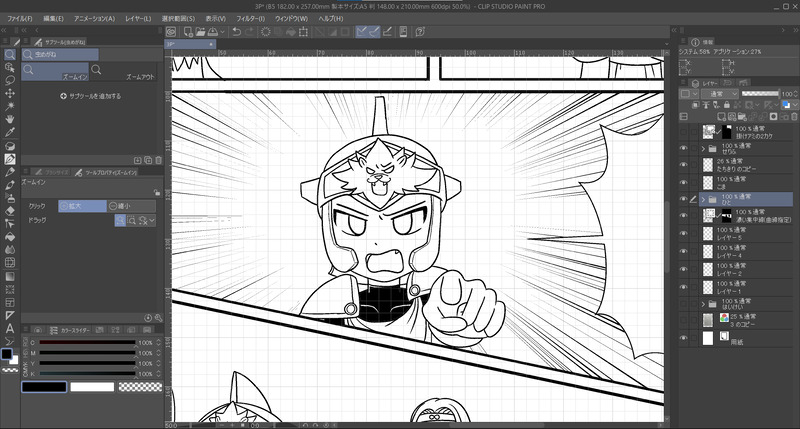
Task: Click the Undo arrow
Action: [x=236, y=32]
